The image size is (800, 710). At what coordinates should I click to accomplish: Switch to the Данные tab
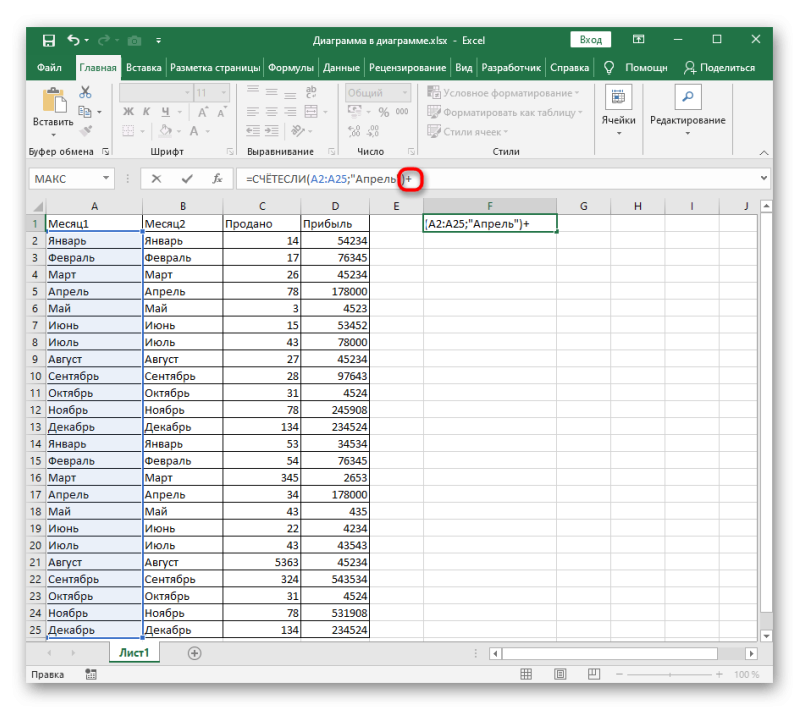point(341,67)
